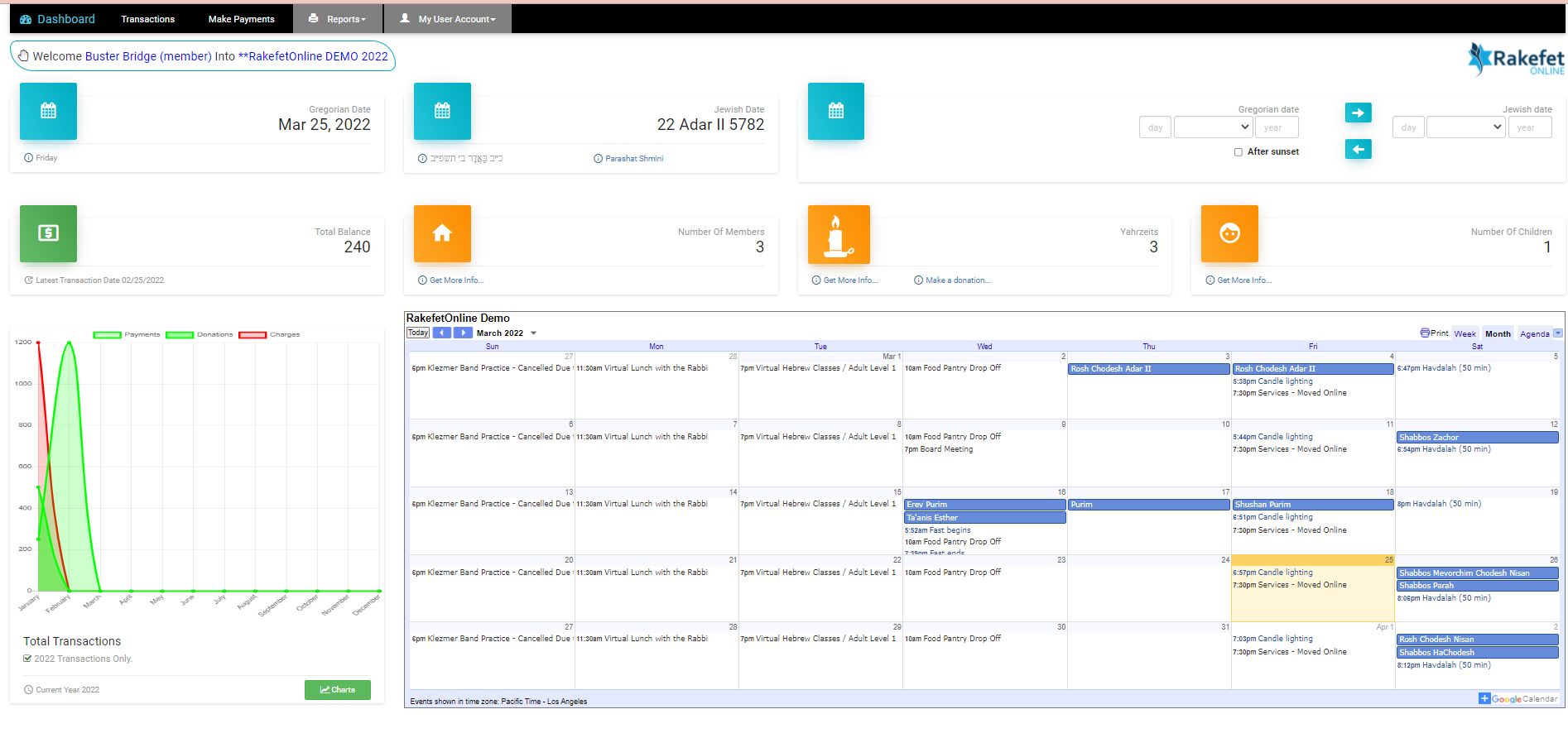Open the Purim event on Thursday
The height and width of the screenshot is (738, 1568).
[x=1148, y=505]
